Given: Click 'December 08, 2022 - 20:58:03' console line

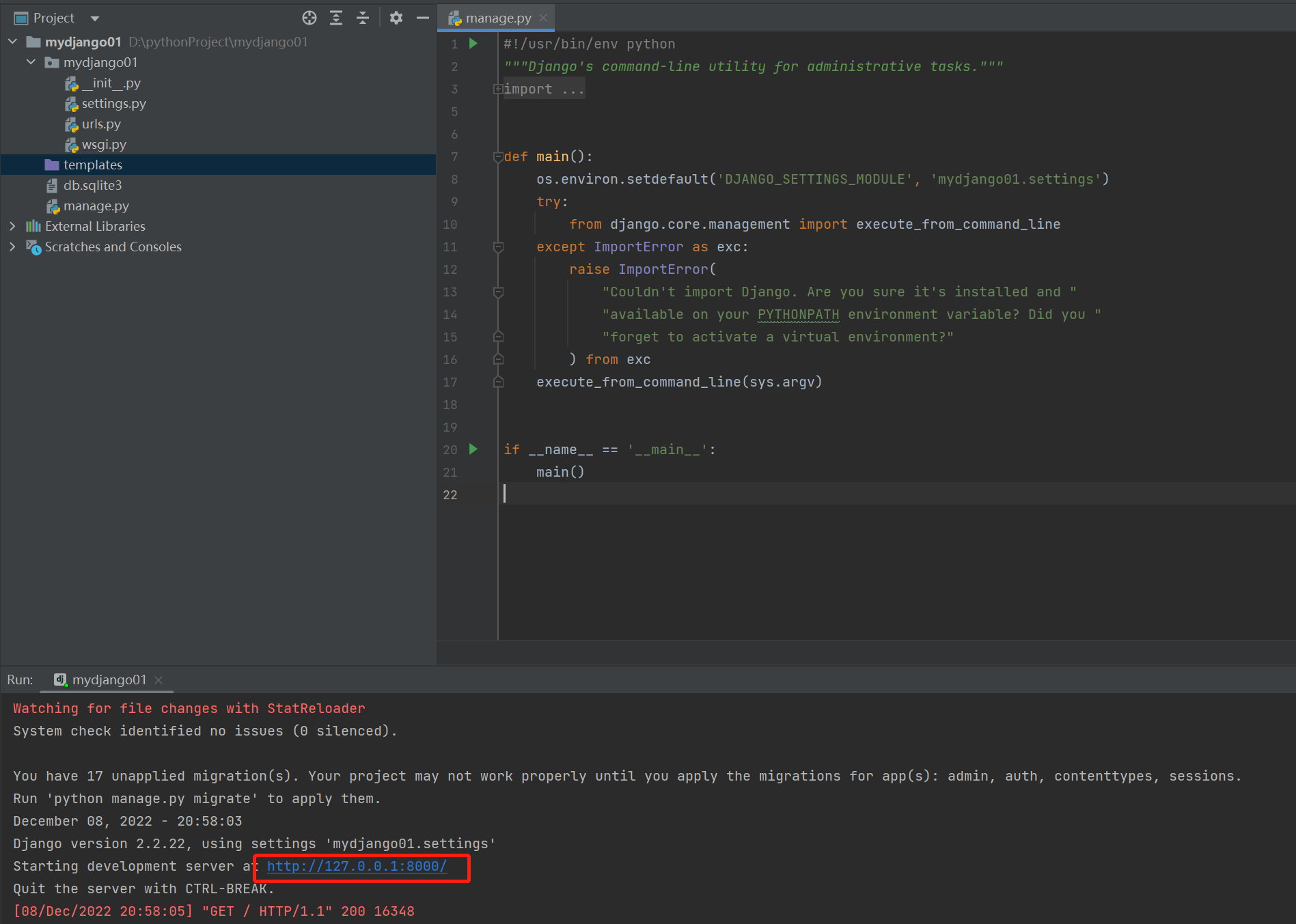Looking at the screenshot, I should click(128, 822).
